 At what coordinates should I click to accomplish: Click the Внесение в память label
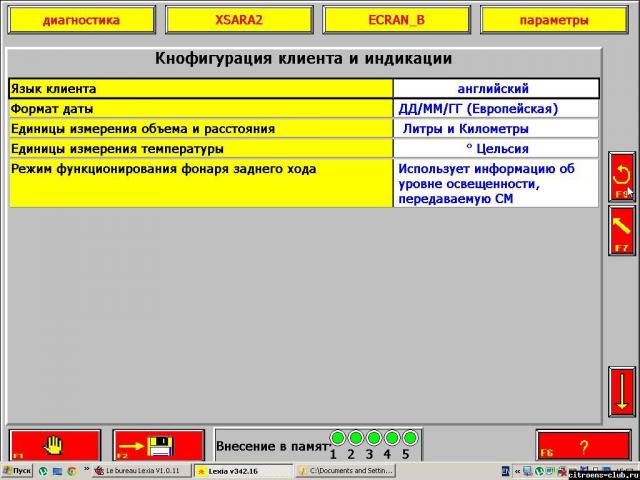(x=272, y=446)
